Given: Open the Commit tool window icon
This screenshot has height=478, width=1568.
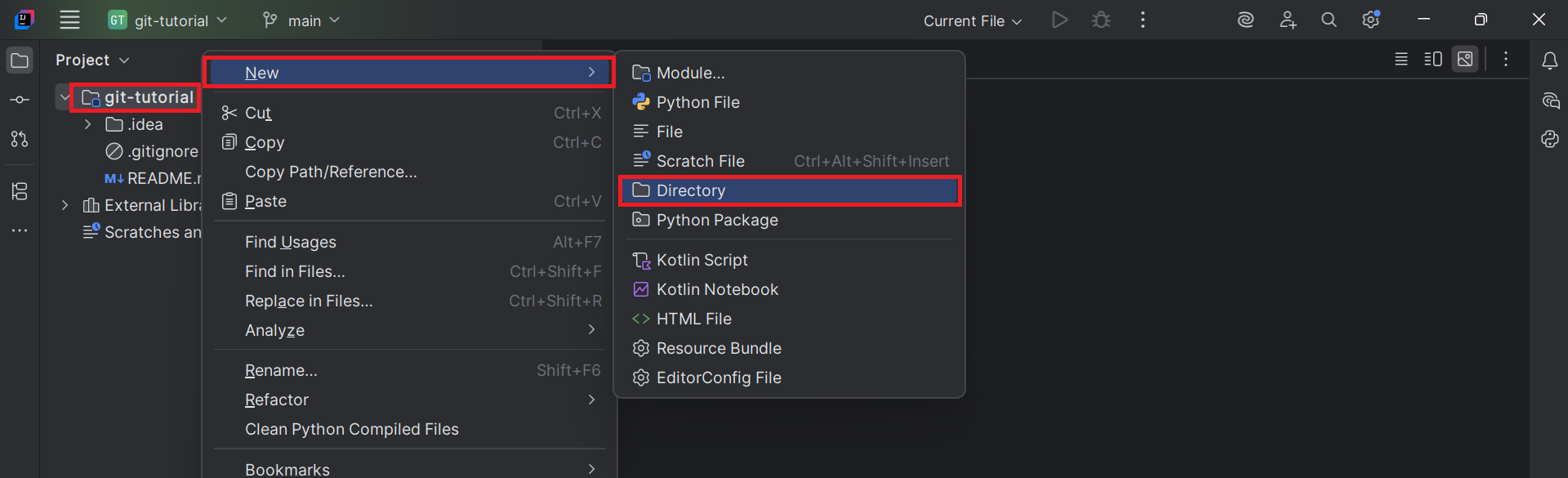Looking at the screenshot, I should click(20, 100).
